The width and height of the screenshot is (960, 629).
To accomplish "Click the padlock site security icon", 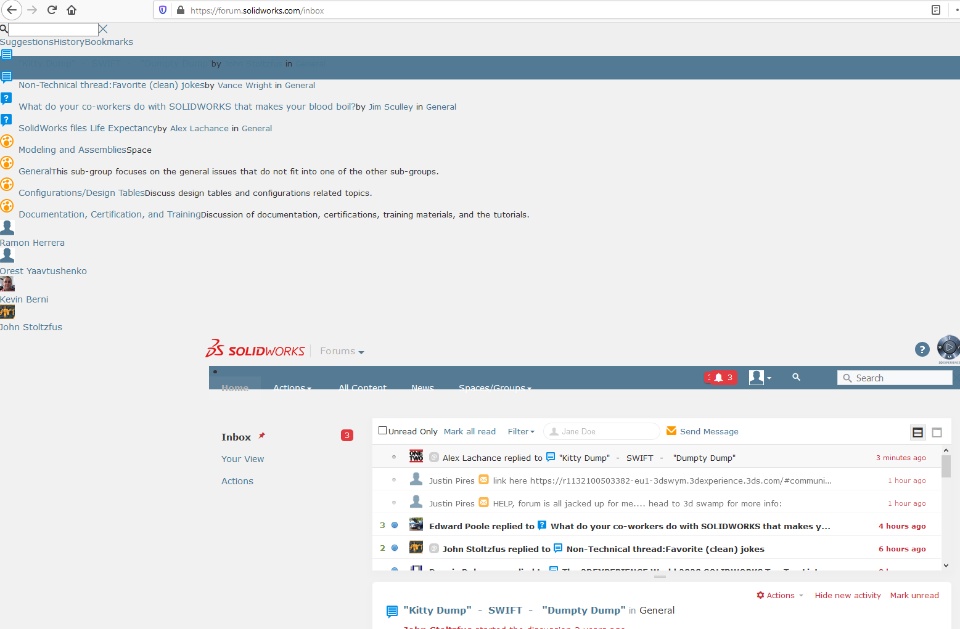I will 180,10.
